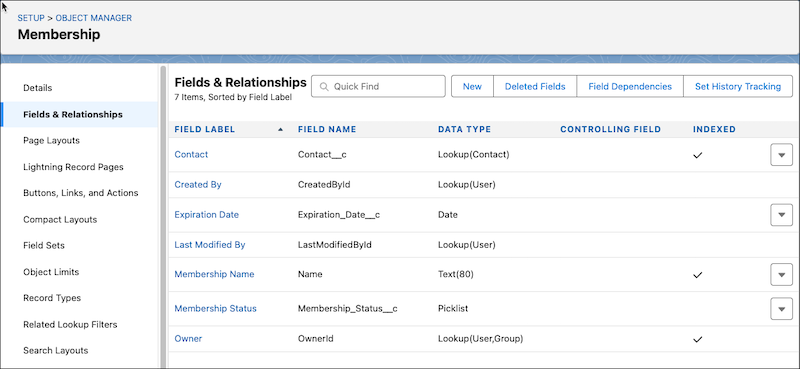Open the Membership Status row action dropdown

(781, 309)
